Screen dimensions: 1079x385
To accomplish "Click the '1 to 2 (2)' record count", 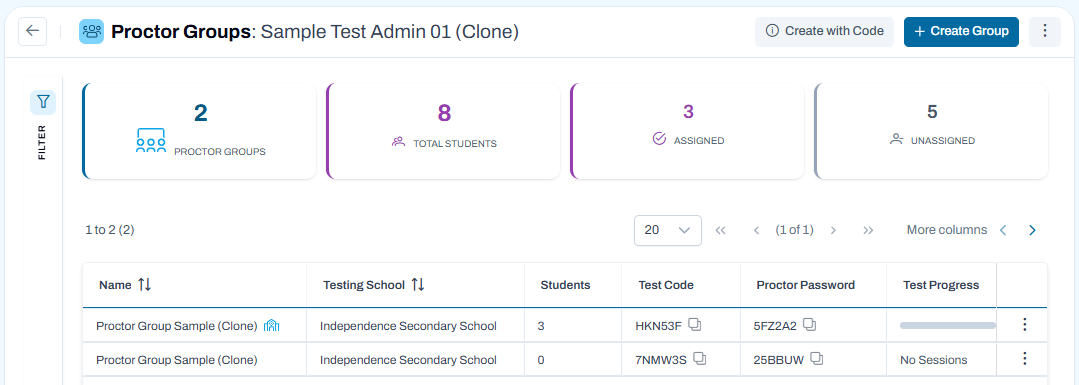I will point(109,230).
